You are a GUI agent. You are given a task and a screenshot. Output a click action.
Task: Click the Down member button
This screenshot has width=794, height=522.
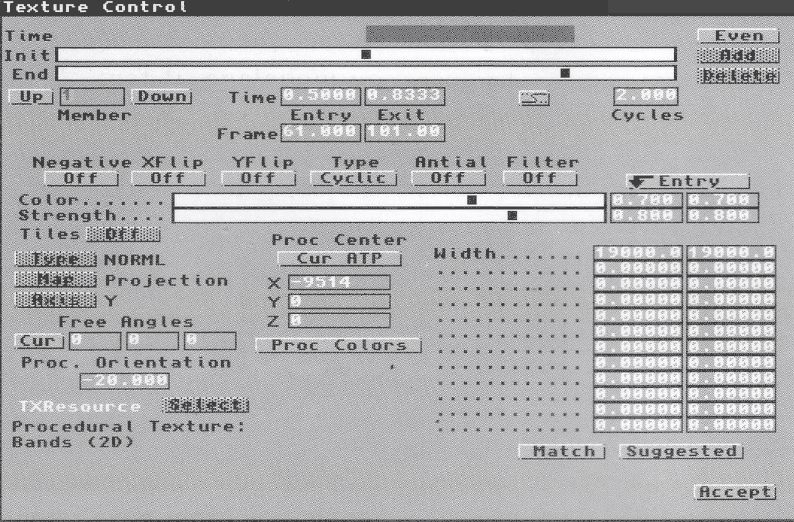pos(162,96)
